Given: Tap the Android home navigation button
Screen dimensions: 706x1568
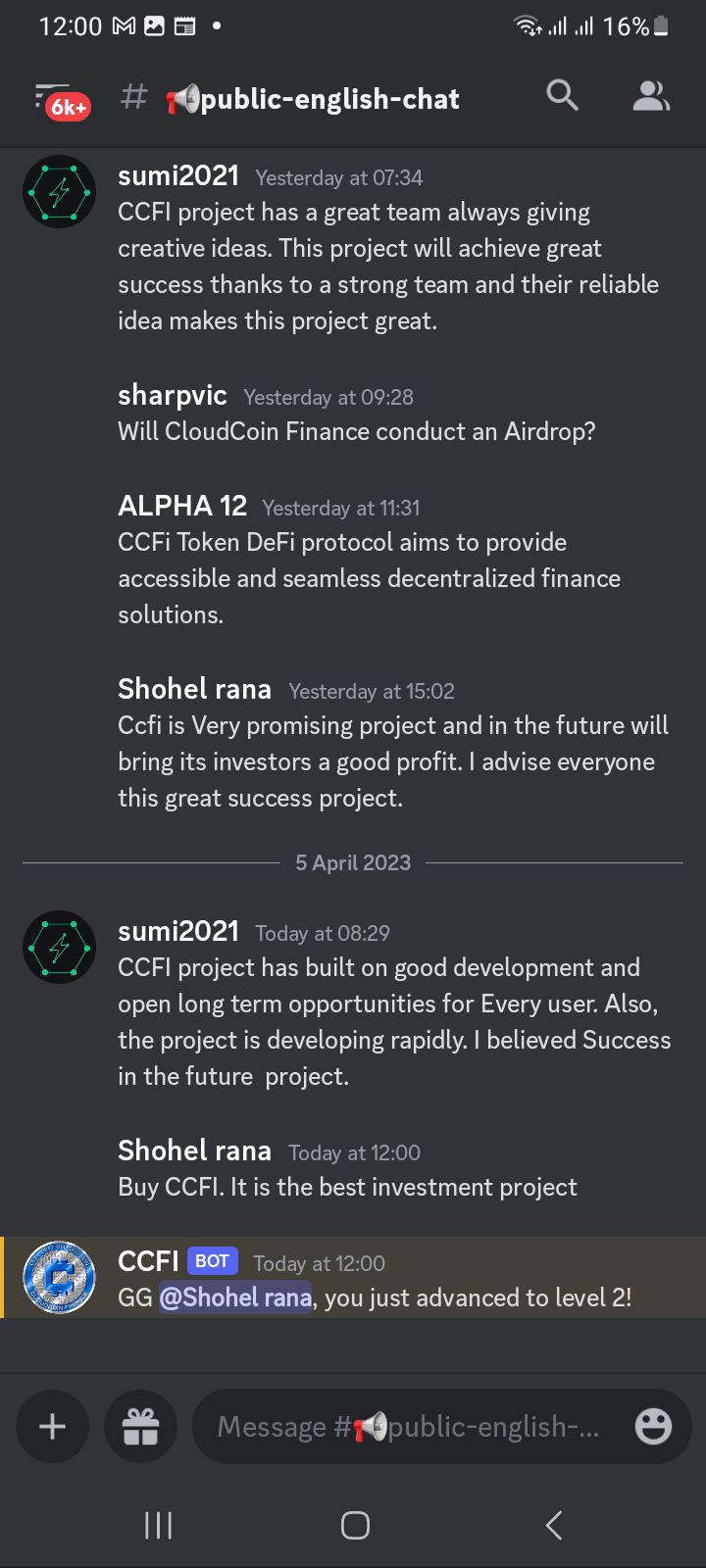Looking at the screenshot, I should click(355, 1525).
